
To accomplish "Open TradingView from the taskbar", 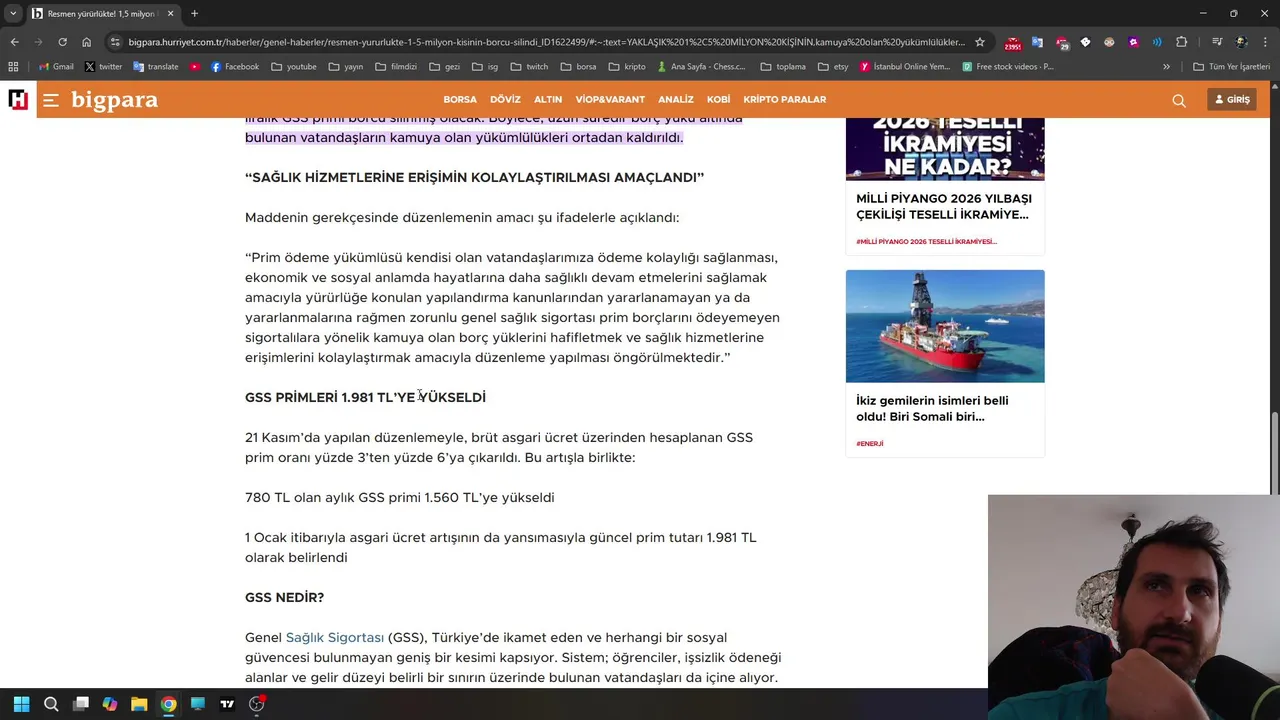I will point(227,704).
